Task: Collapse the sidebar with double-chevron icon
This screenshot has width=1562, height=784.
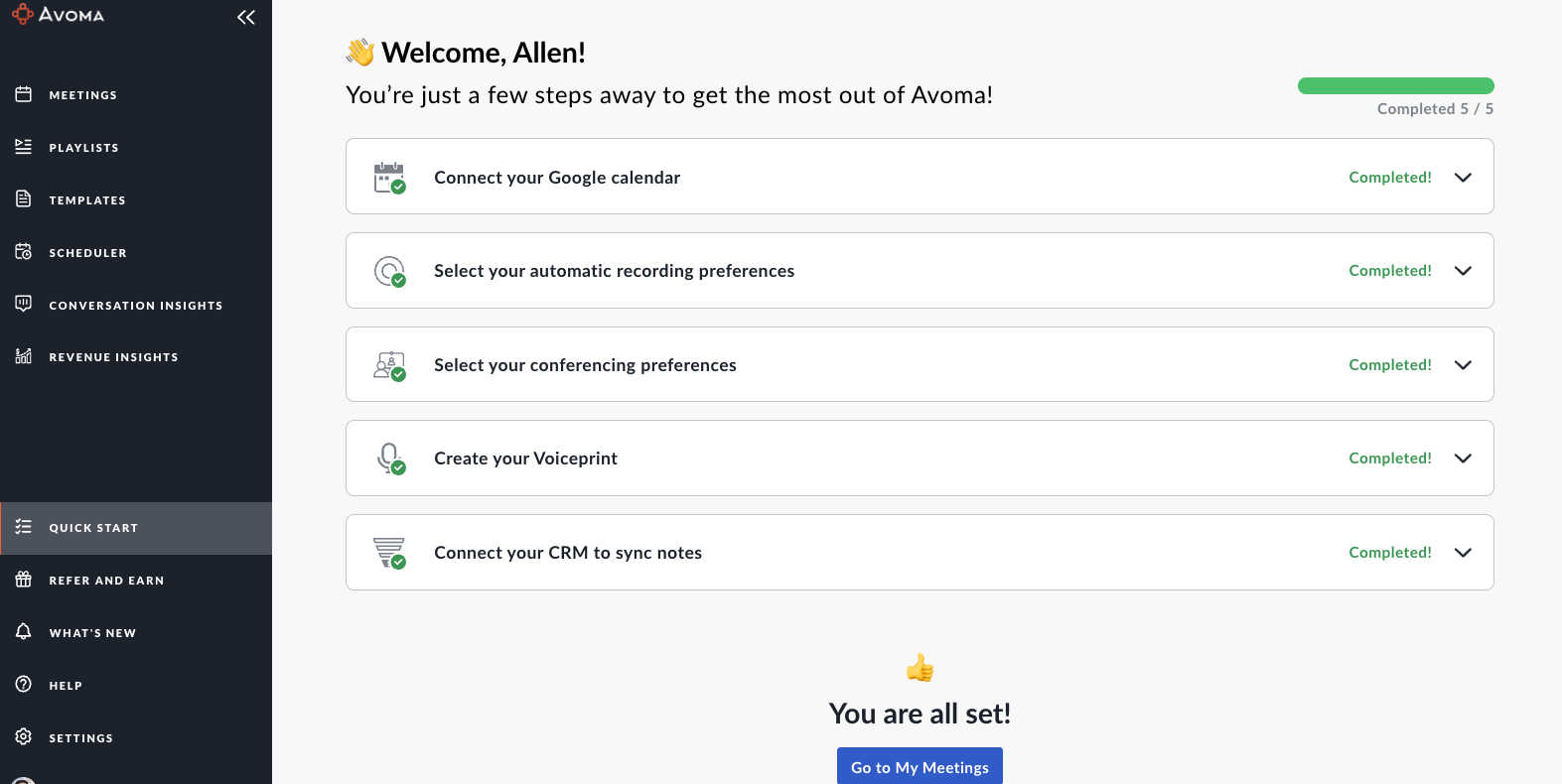Action: point(246,17)
